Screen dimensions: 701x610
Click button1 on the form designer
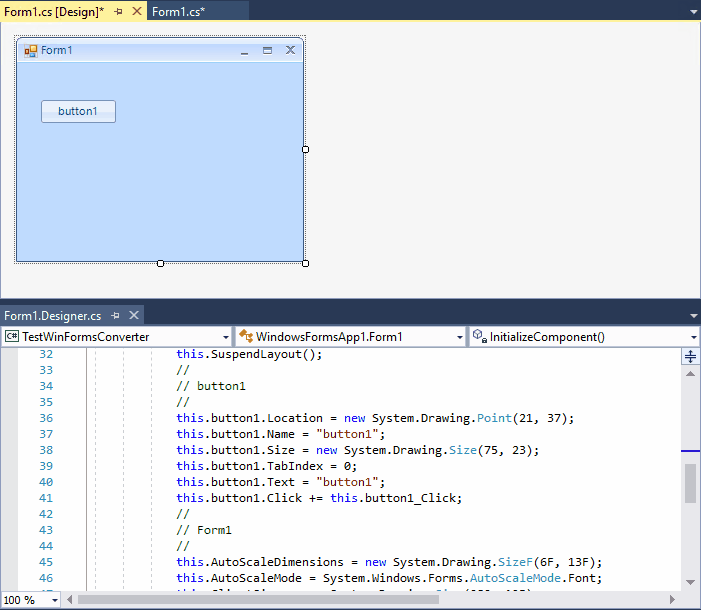pyautogui.click(x=78, y=112)
